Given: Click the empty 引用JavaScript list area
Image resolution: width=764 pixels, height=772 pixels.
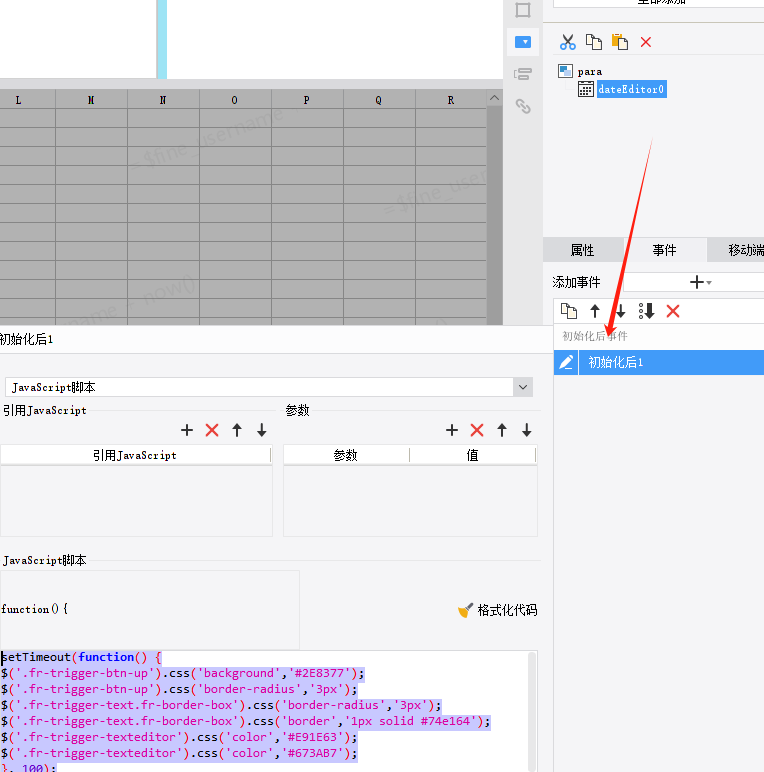Looking at the screenshot, I should 136,500.
